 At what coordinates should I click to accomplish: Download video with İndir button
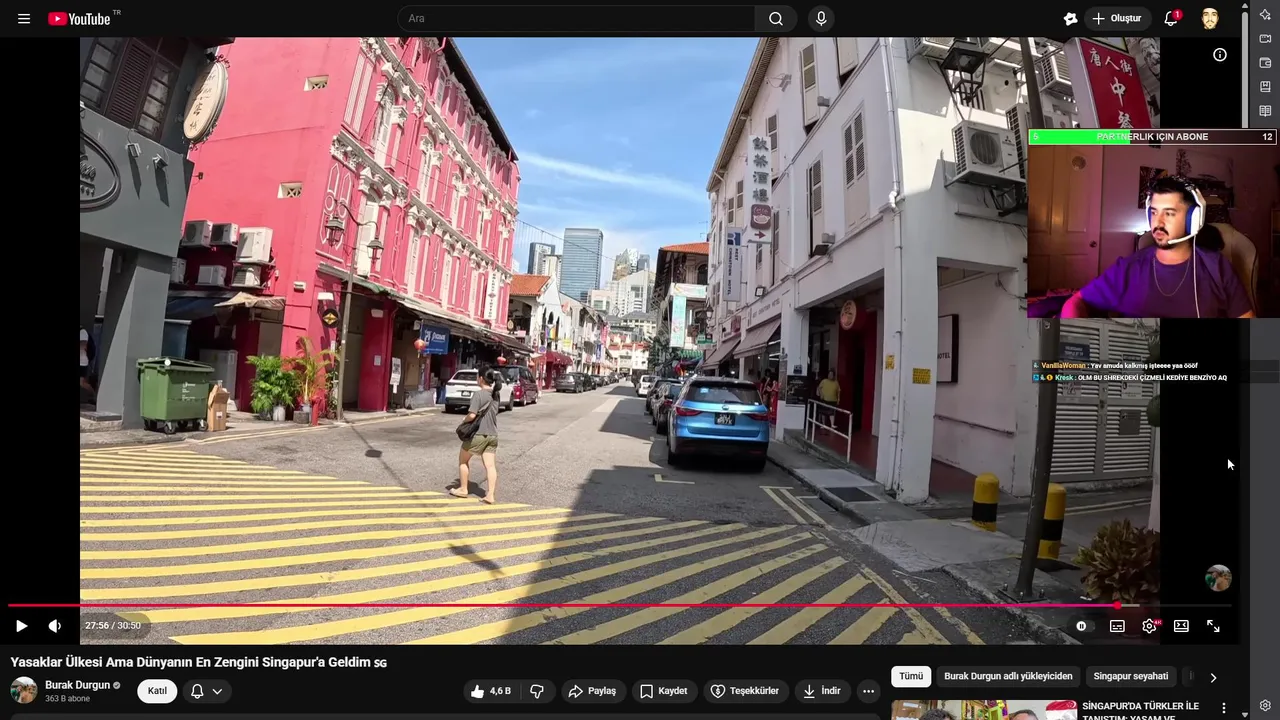821,691
